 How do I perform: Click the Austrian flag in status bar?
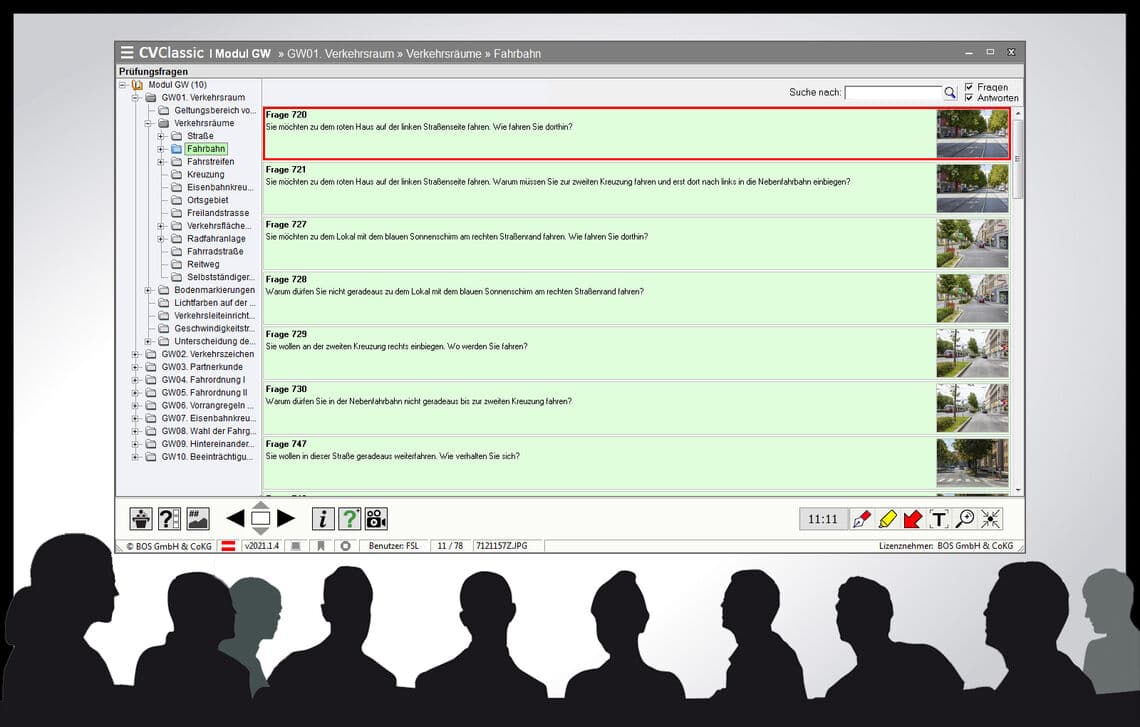[228, 546]
